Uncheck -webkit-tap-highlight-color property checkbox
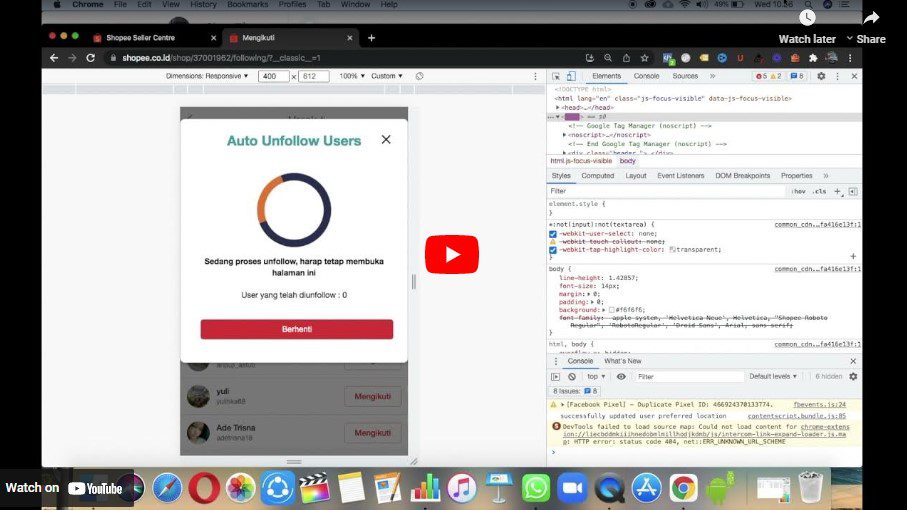Image resolution: width=907 pixels, height=510 pixels. [x=552, y=250]
